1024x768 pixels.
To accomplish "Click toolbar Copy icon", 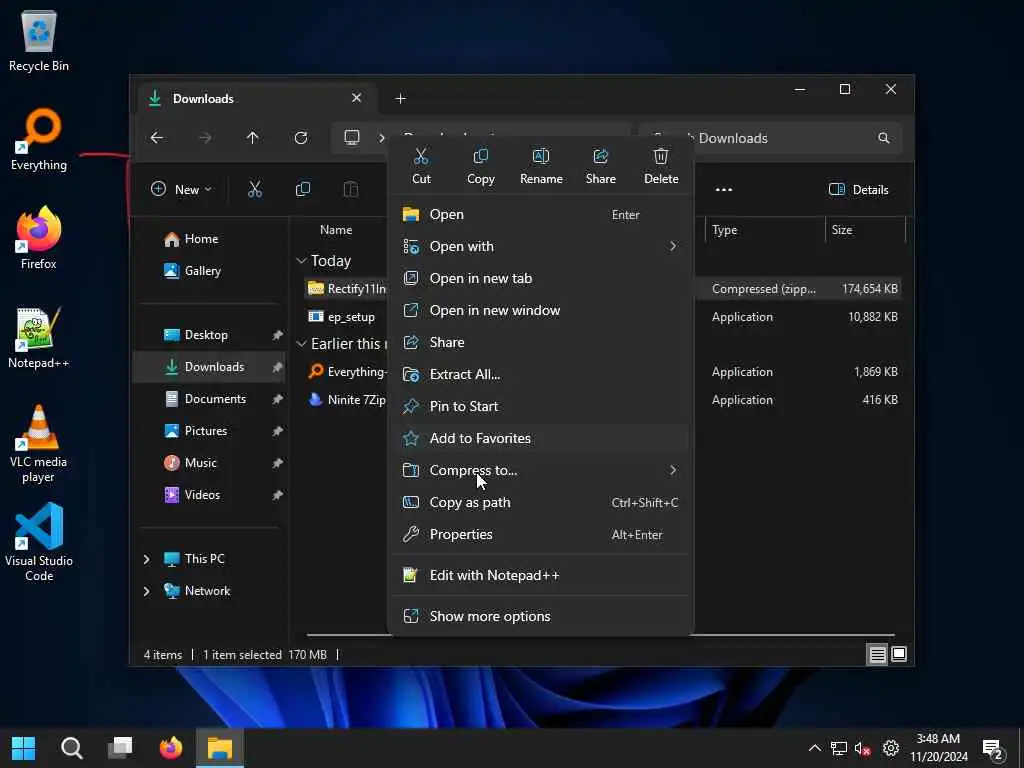I will point(302,189).
